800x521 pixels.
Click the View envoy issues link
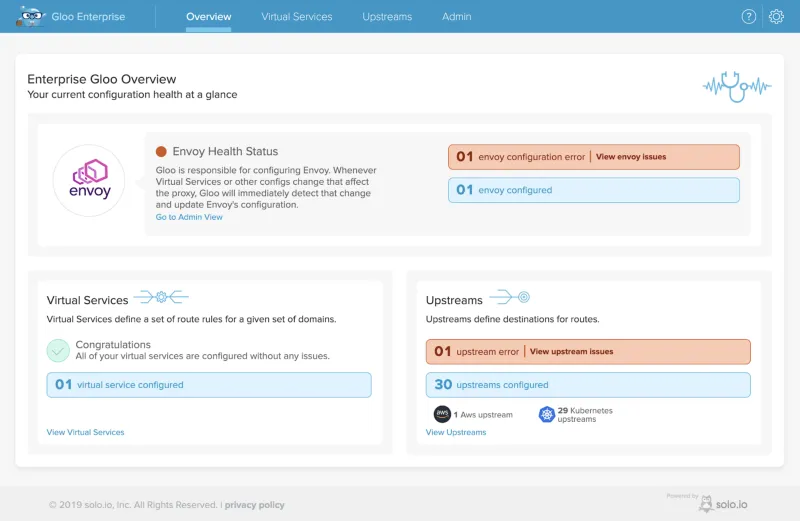(631, 157)
